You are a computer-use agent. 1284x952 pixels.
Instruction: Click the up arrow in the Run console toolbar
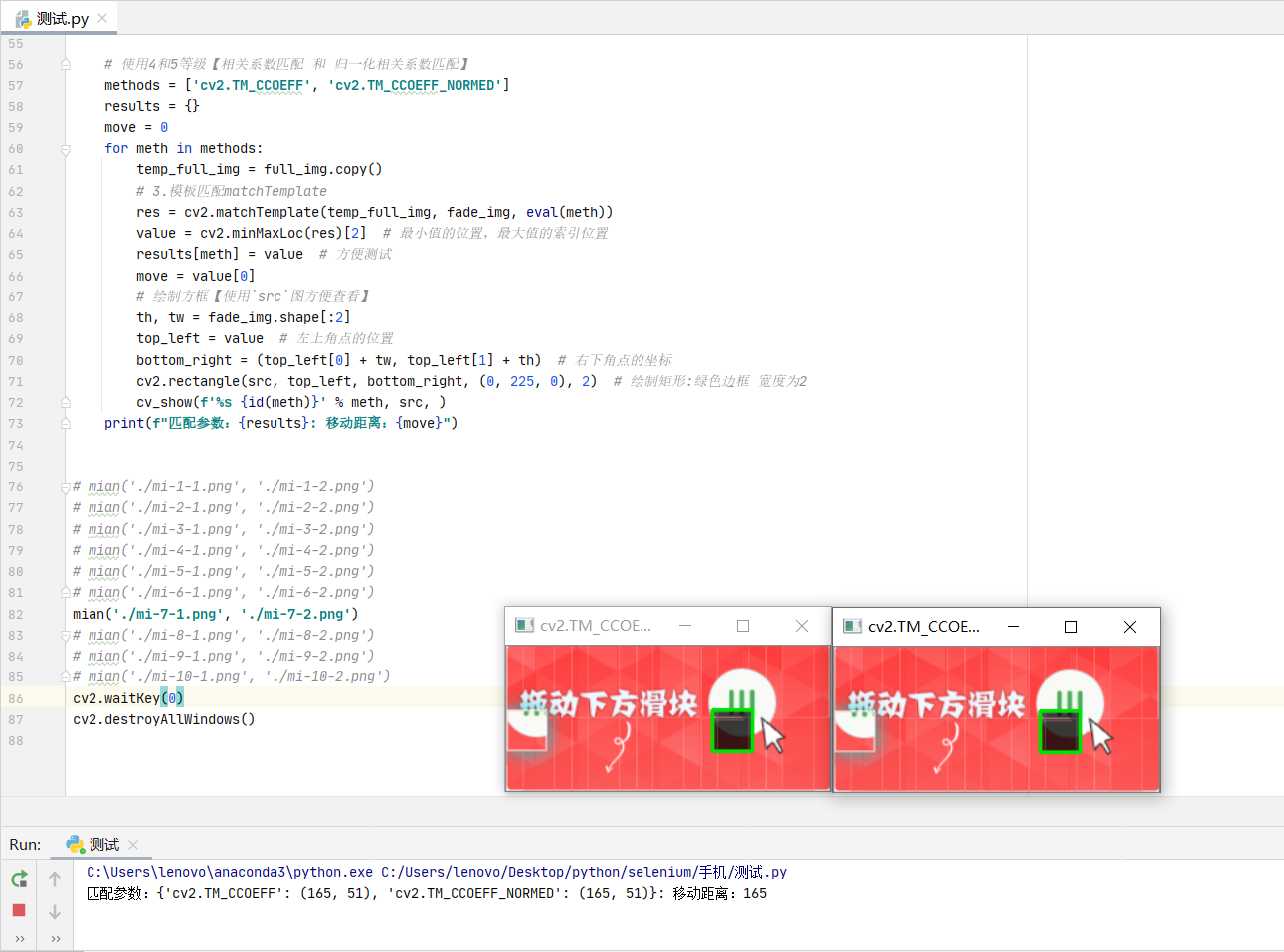(x=55, y=879)
